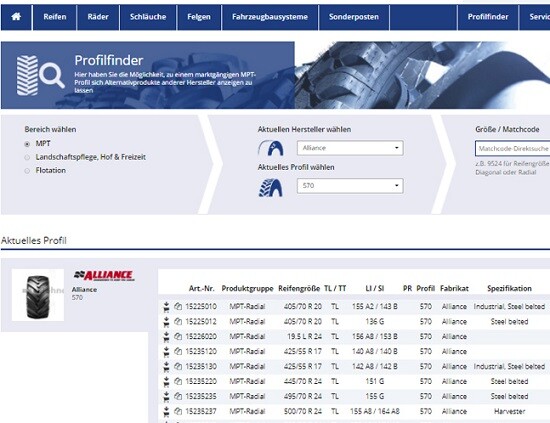Click tire size 19.5 L R 24
This screenshot has width=550, height=423.
click(x=304, y=336)
